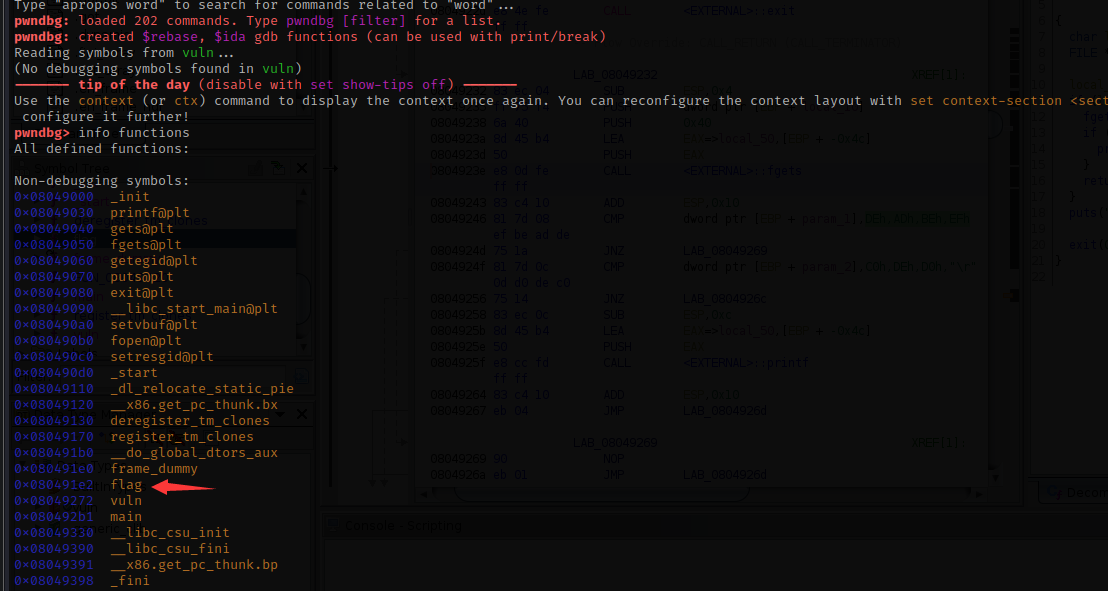
Task: Click the frame_dummy symbol
Action: point(153,469)
